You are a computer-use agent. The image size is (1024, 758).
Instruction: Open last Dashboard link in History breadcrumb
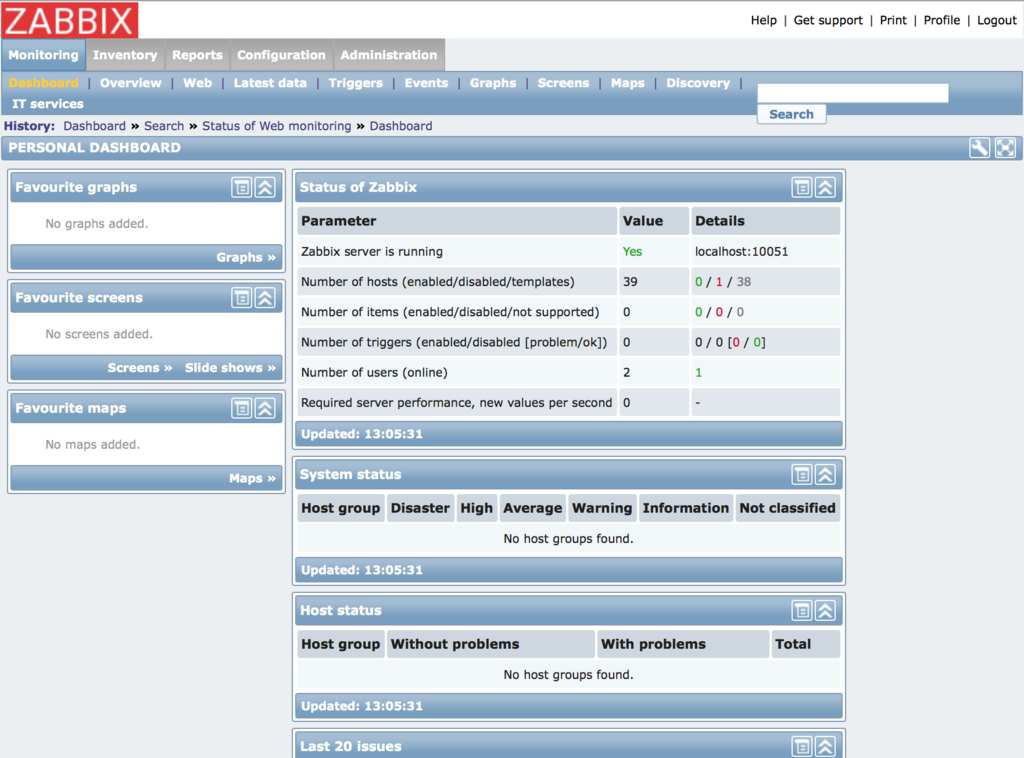pos(401,126)
